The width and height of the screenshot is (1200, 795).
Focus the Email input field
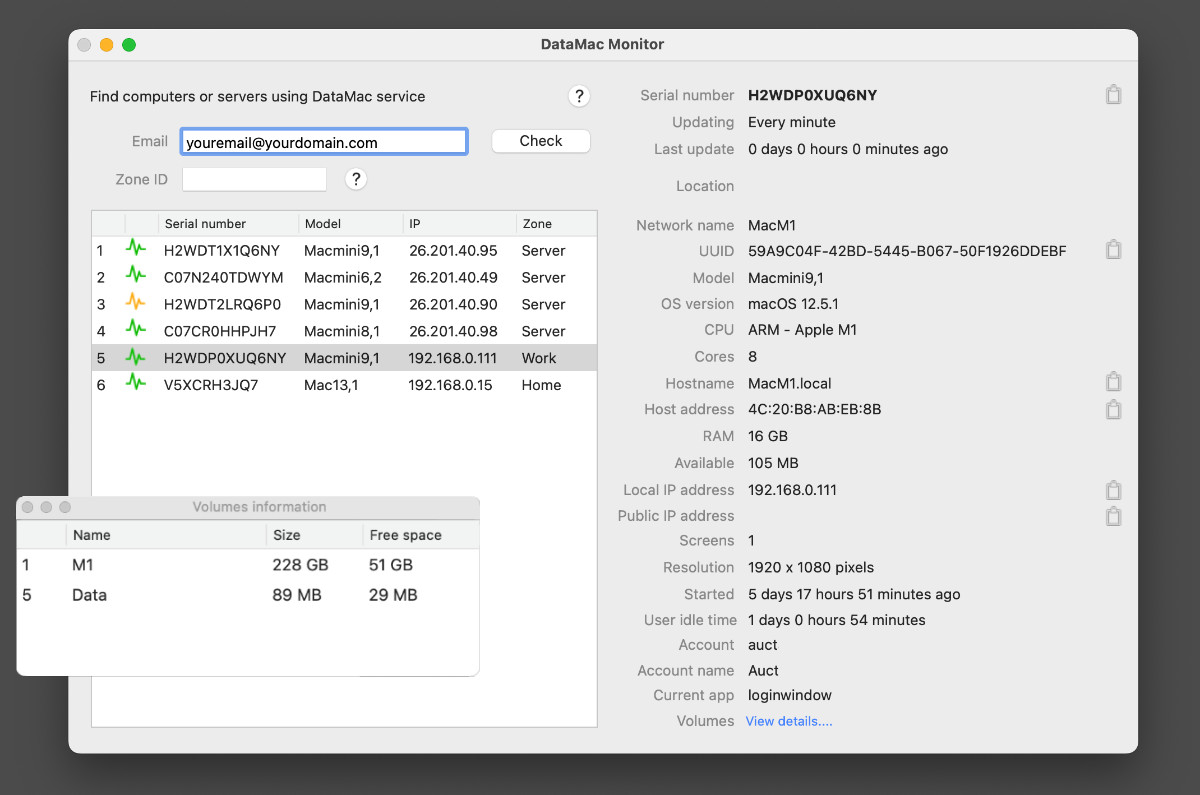point(324,142)
